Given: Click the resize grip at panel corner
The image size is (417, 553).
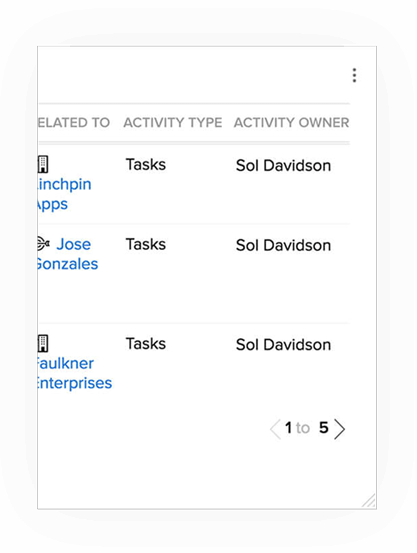Looking at the screenshot, I should click(x=368, y=501).
